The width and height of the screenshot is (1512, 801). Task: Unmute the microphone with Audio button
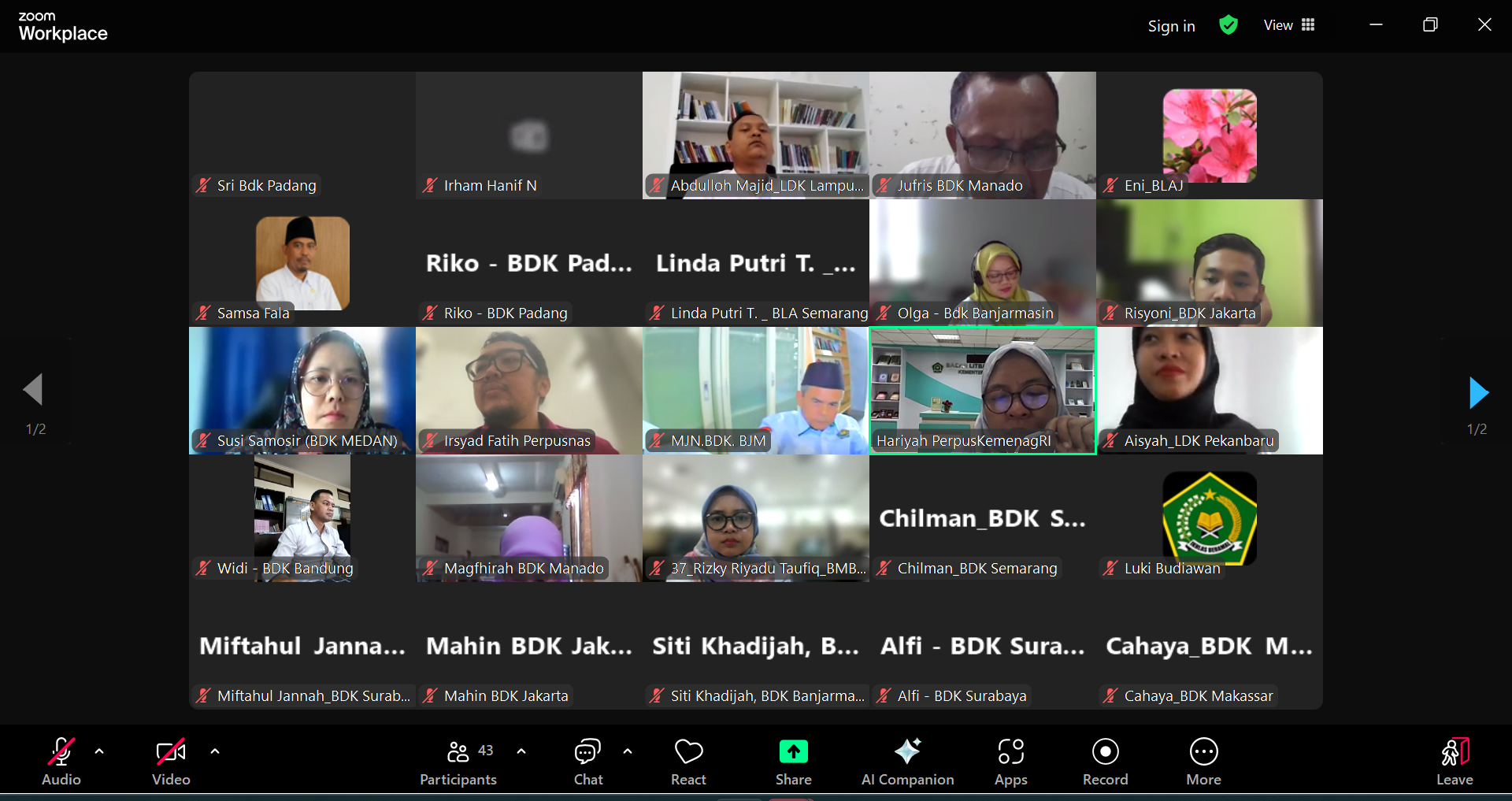click(61, 761)
